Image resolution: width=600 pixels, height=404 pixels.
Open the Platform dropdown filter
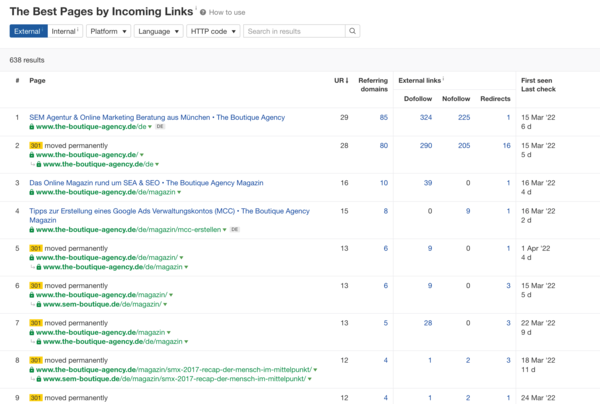point(108,31)
